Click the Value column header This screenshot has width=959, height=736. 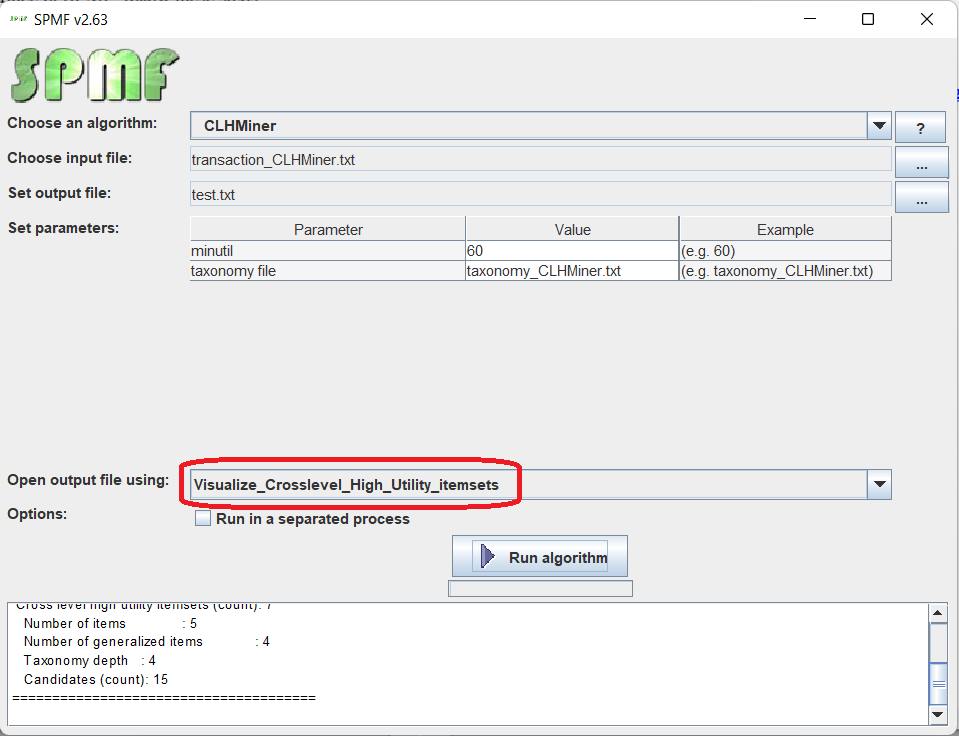point(572,230)
